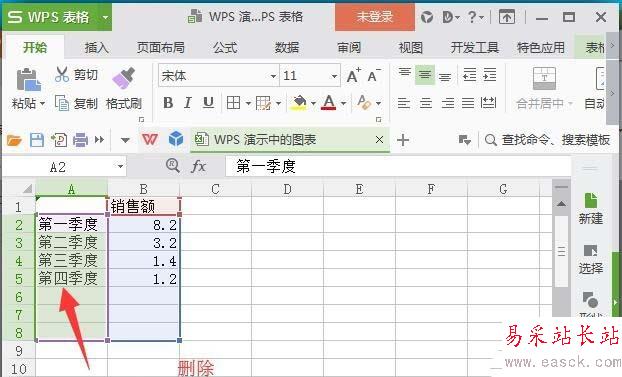Click the print preview icon
The width and height of the screenshot is (622, 377).
pyautogui.click(x=59, y=140)
